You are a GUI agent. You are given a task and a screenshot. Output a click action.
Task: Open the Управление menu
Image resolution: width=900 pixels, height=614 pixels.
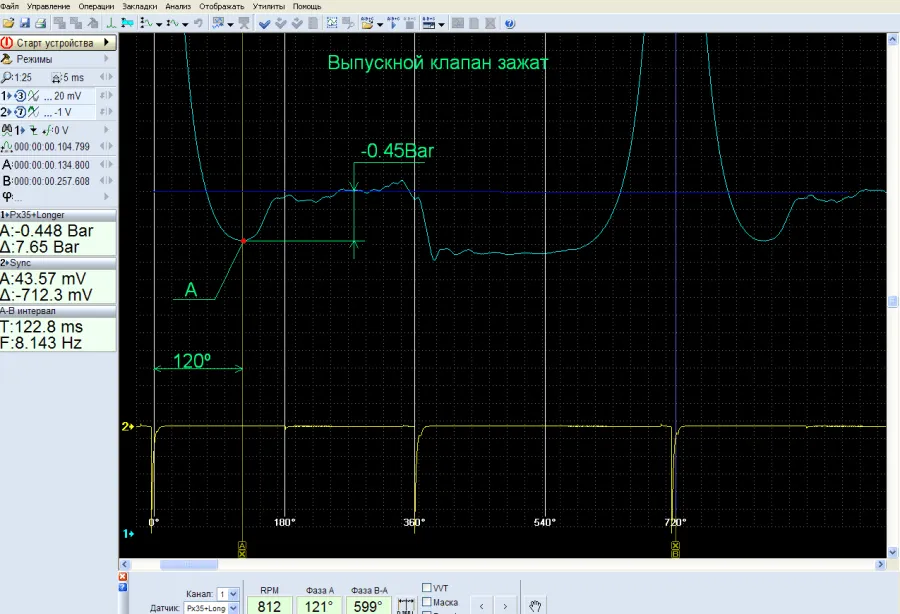click(x=49, y=6)
